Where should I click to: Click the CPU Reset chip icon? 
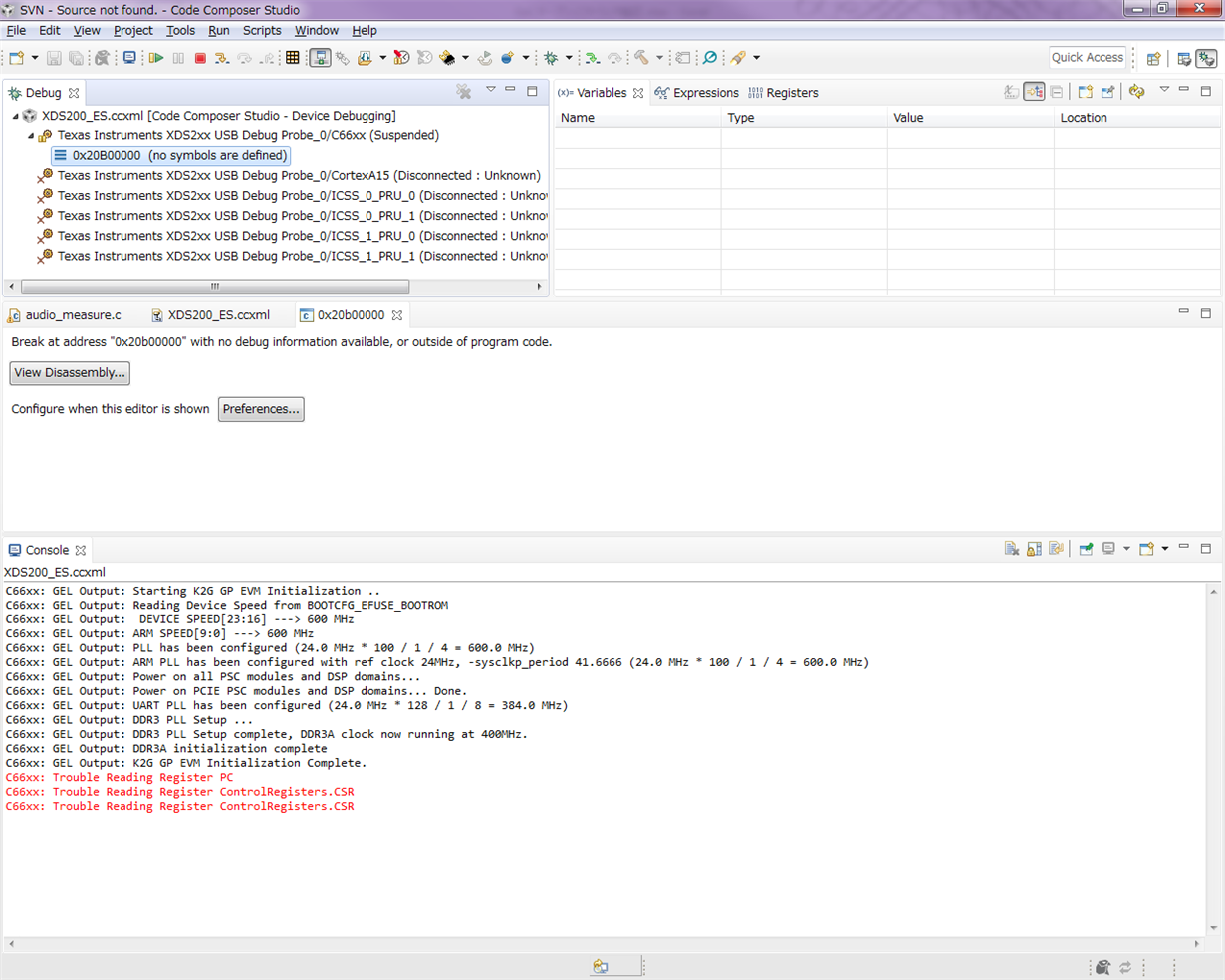click(x=447, y=58)
